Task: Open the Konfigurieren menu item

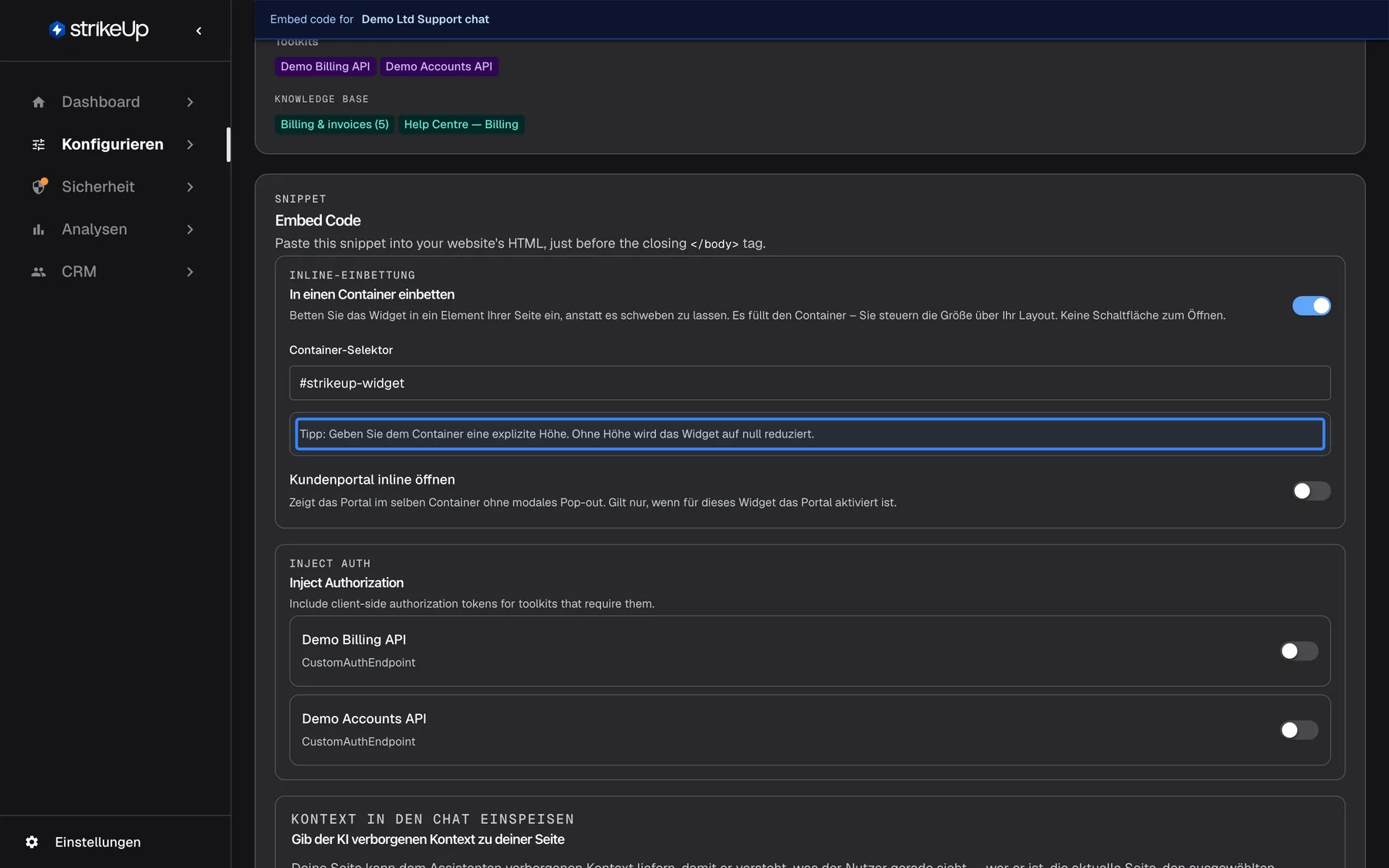Action: pyautogui.click(x=114, y=144)
